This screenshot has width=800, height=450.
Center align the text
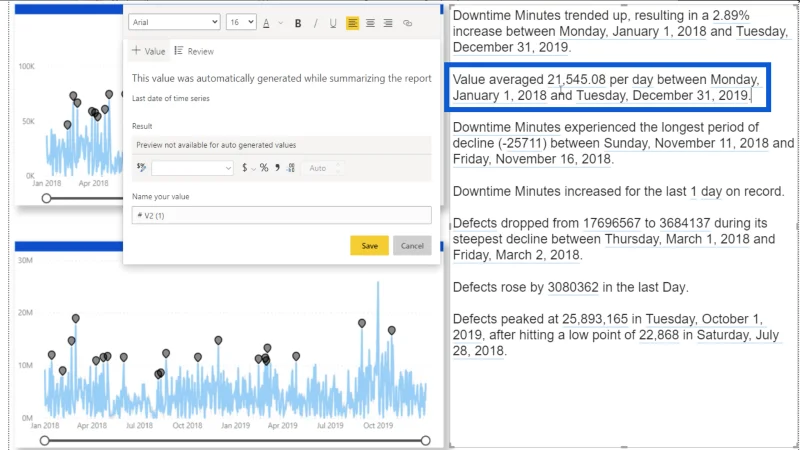pyautogui.click(x=370, y=23)
